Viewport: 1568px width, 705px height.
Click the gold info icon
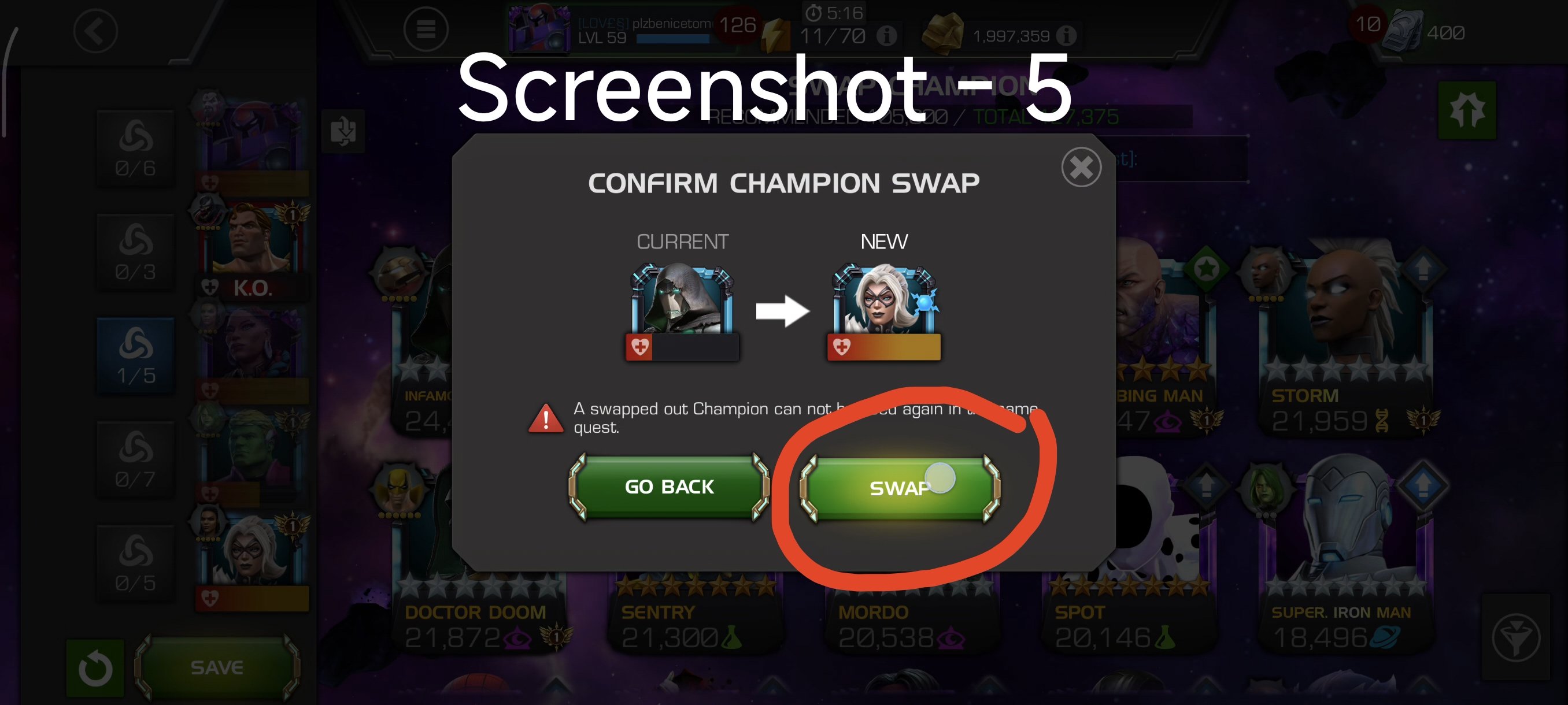(x=1065, y=36)
